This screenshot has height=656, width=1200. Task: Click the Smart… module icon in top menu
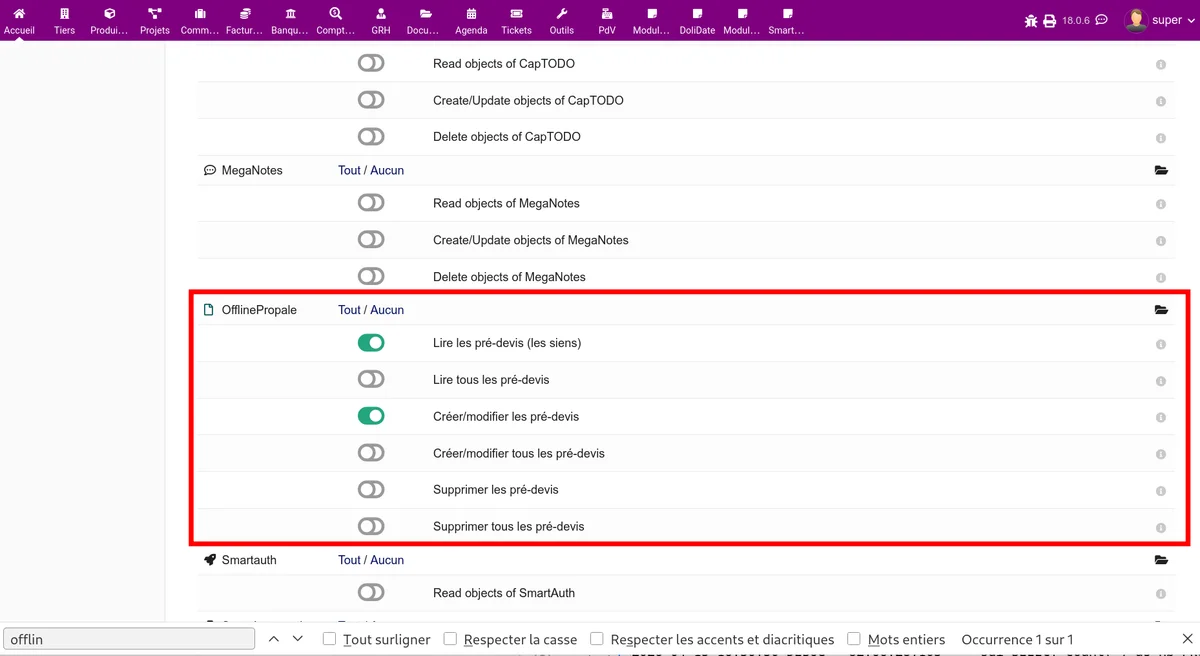(787, 14)
